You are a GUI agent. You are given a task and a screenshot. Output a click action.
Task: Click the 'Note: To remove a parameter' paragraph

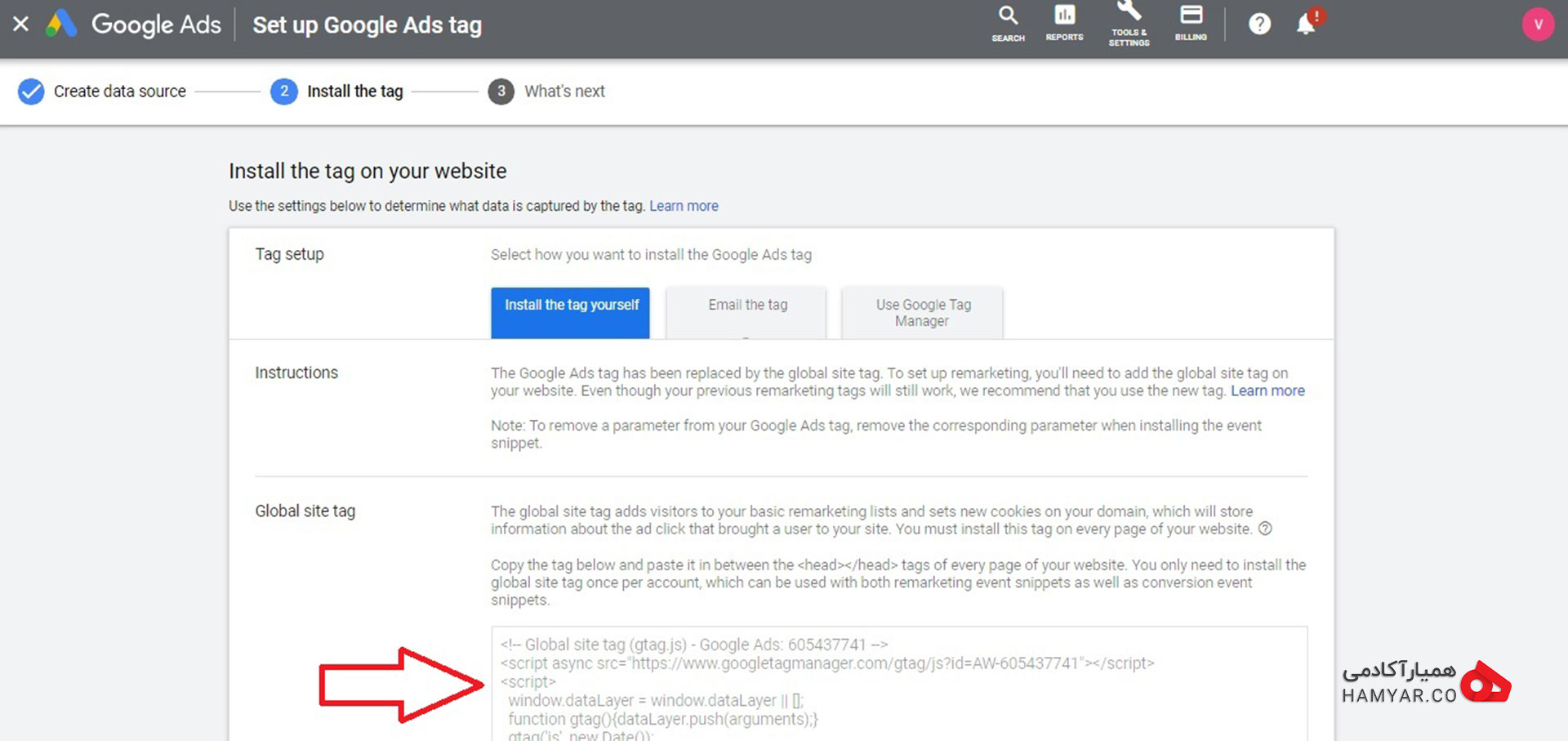(x=876, y=434)
